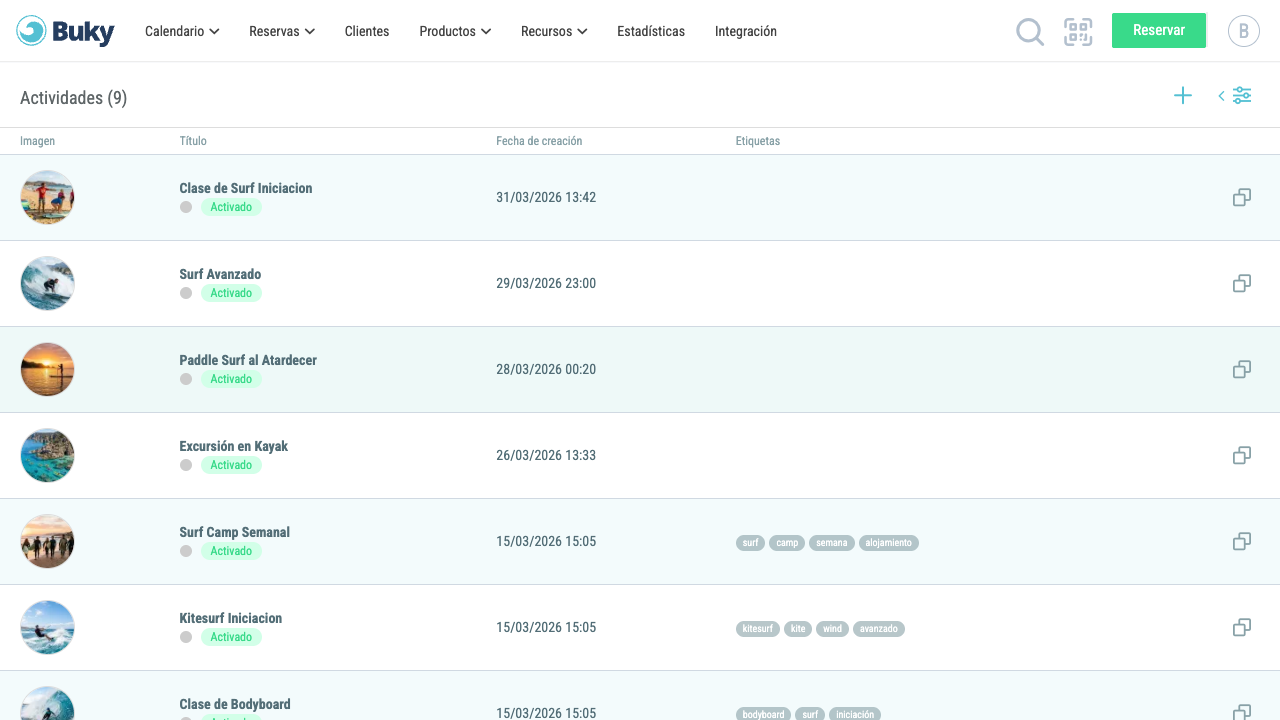1280x720 pixels.
Task: Open the QR code scanner icon
Action: 1078,32
